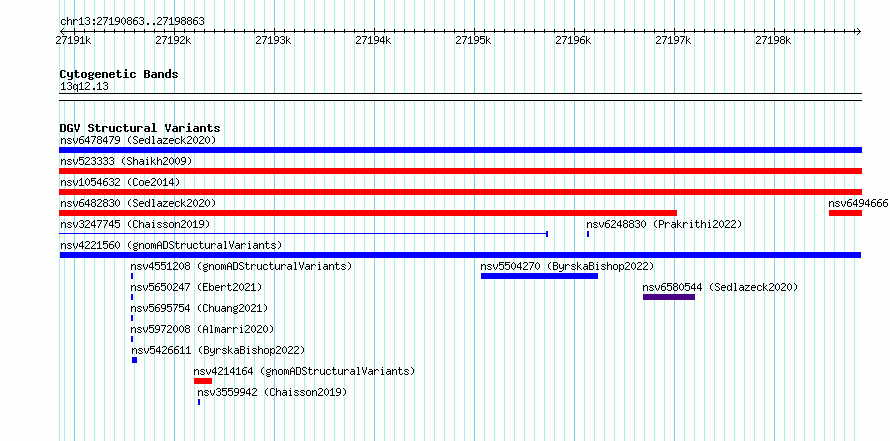Select the purple nsv6580544 variant bar
This screenshot has height=441, width=890.
click(x=669, y=297)
